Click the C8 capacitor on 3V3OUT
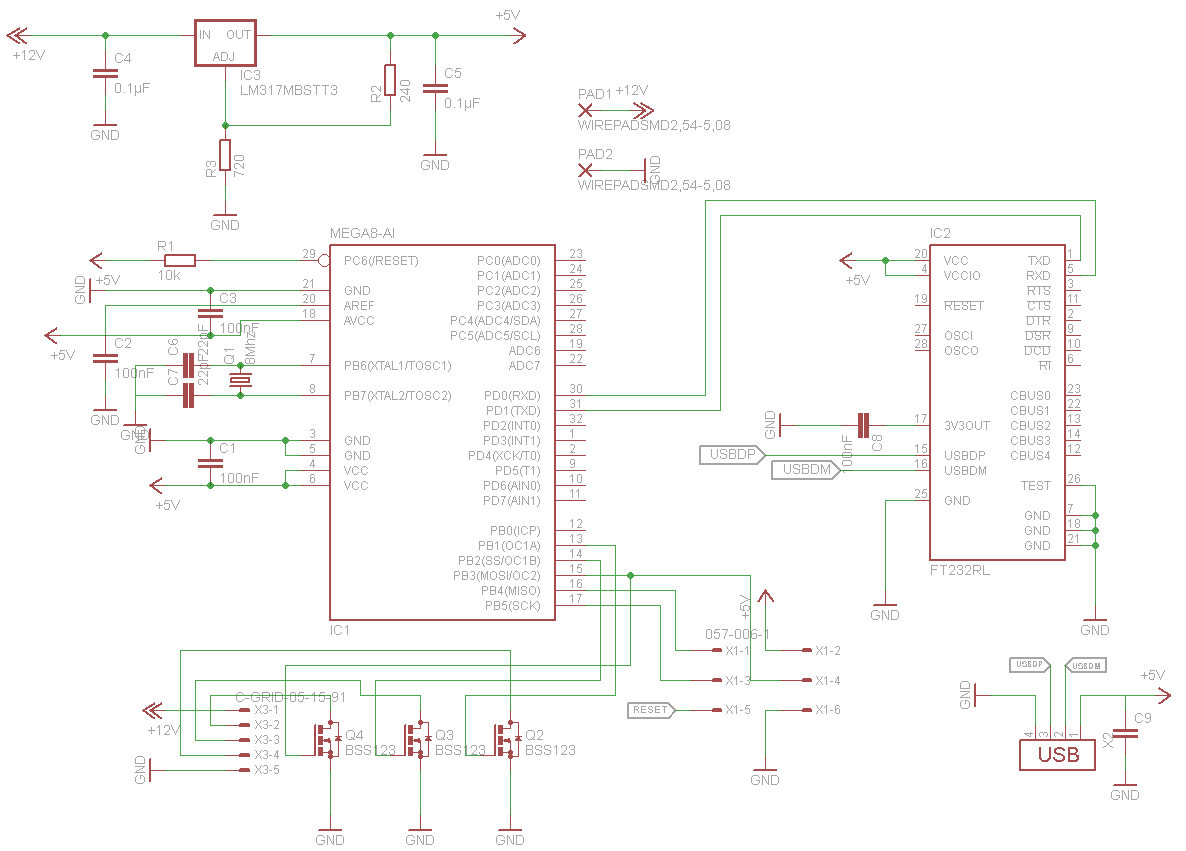 point(863,425)
